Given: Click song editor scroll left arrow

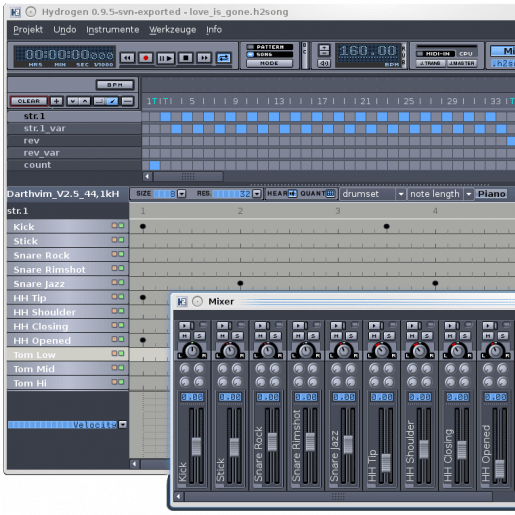Looking at the screenshot, I should tap(147, 176).
